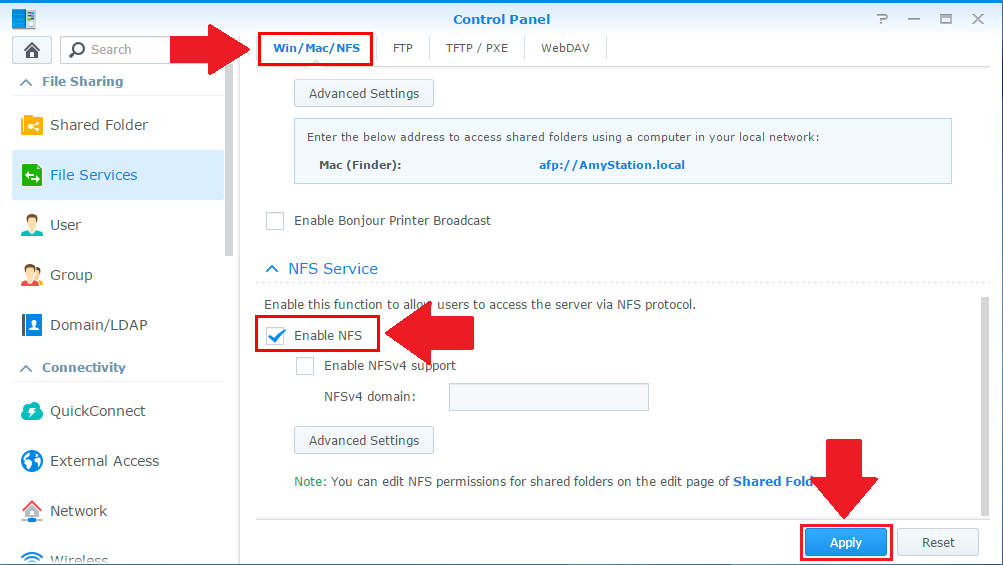
Task: Open the User section icon
Action: click(x=31, y=225)
